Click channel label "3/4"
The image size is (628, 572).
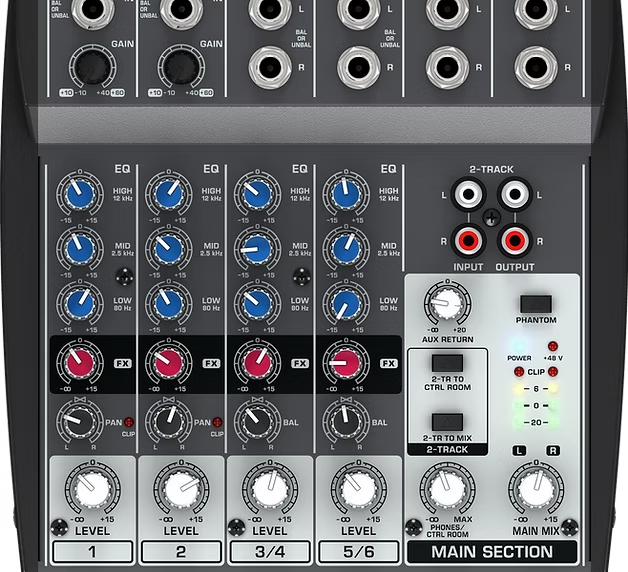click(x=270, y=552)
